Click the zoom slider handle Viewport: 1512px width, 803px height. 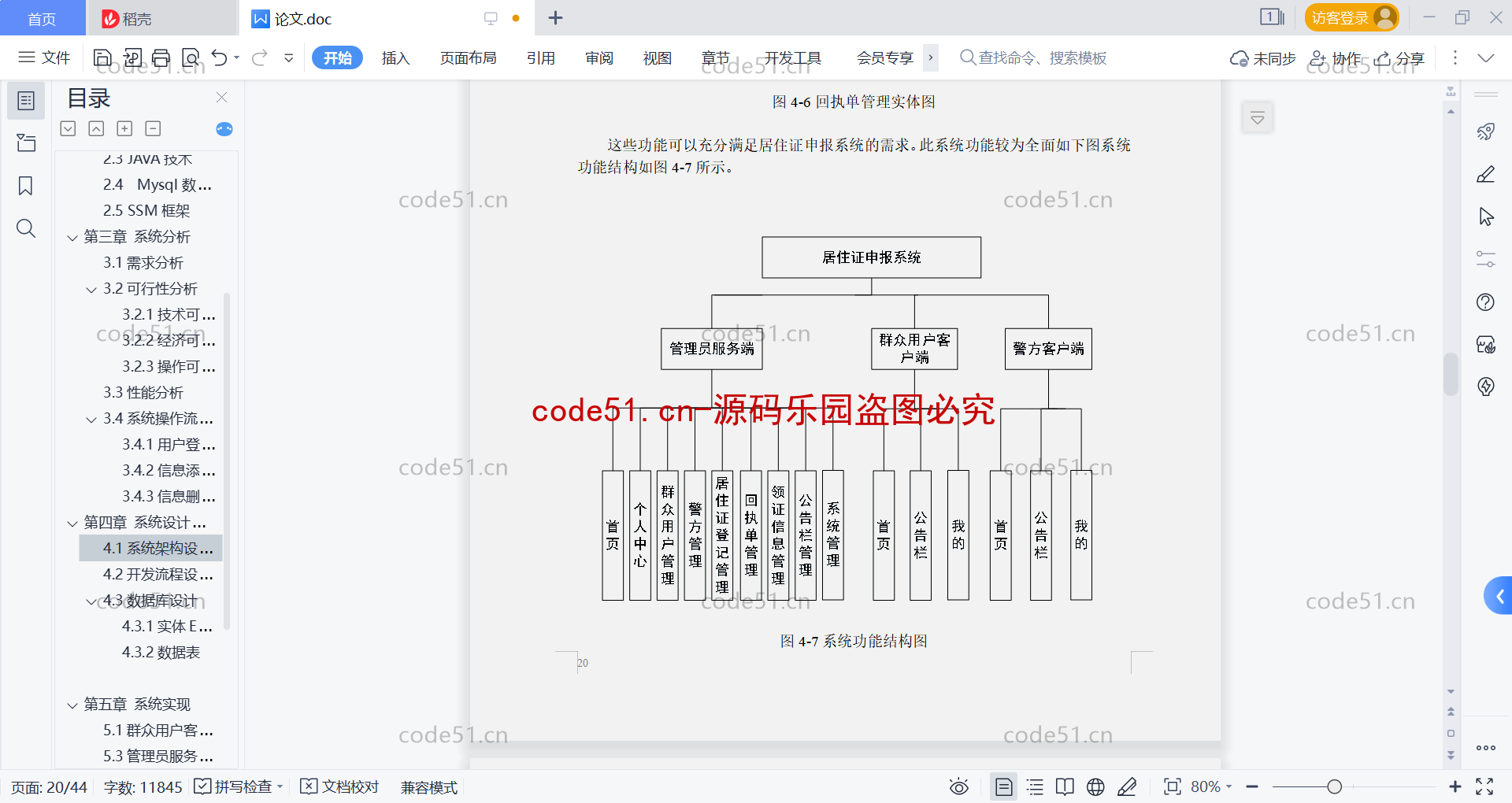click(1334, 787)
